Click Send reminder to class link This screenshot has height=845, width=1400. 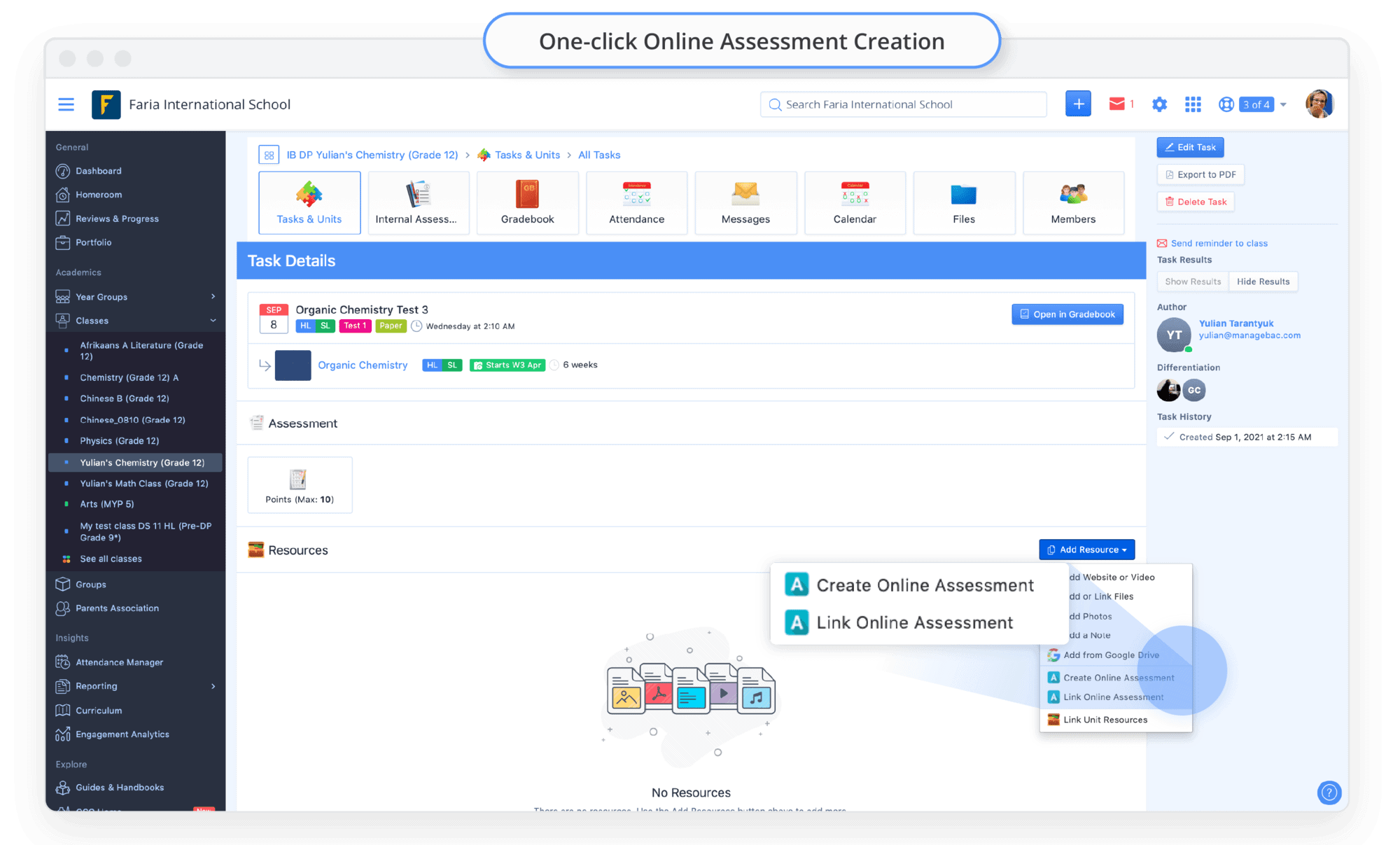[x=1219, y=243]
